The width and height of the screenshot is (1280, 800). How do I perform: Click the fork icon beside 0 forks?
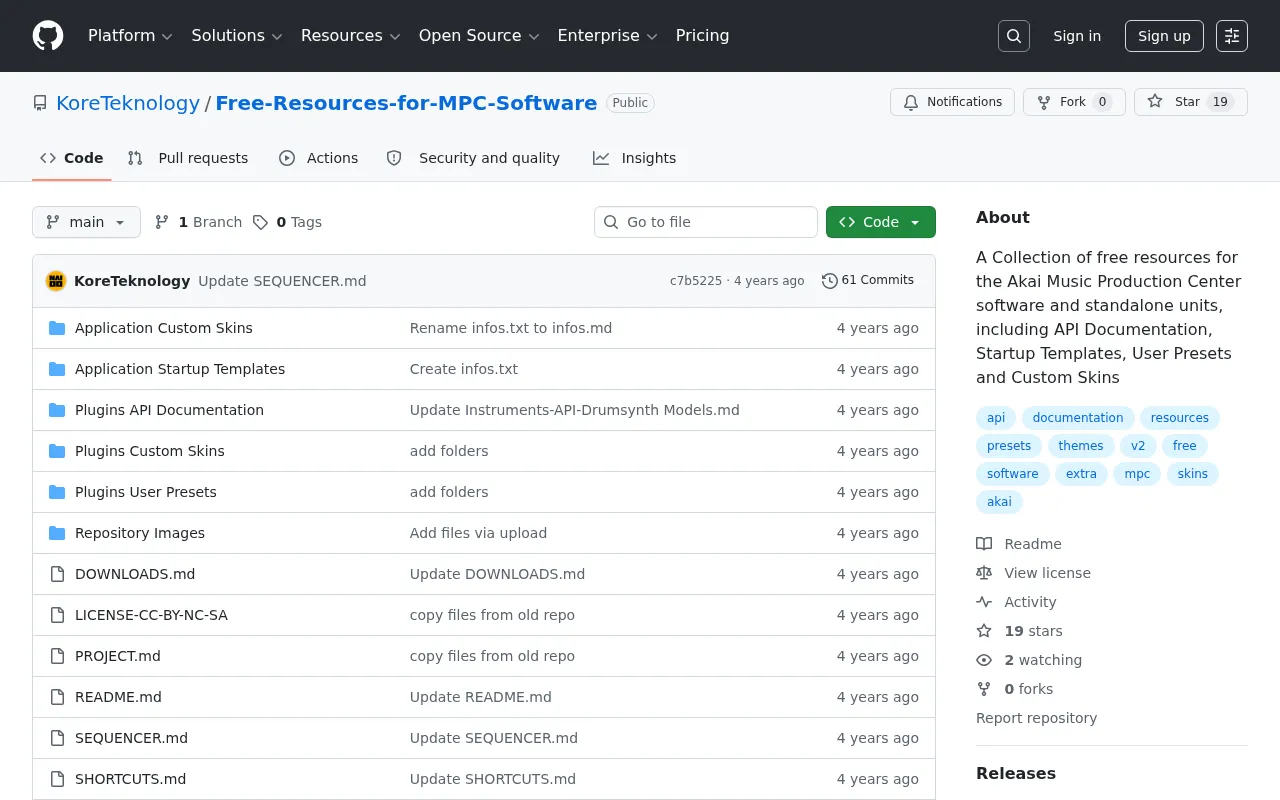[984, 689]
